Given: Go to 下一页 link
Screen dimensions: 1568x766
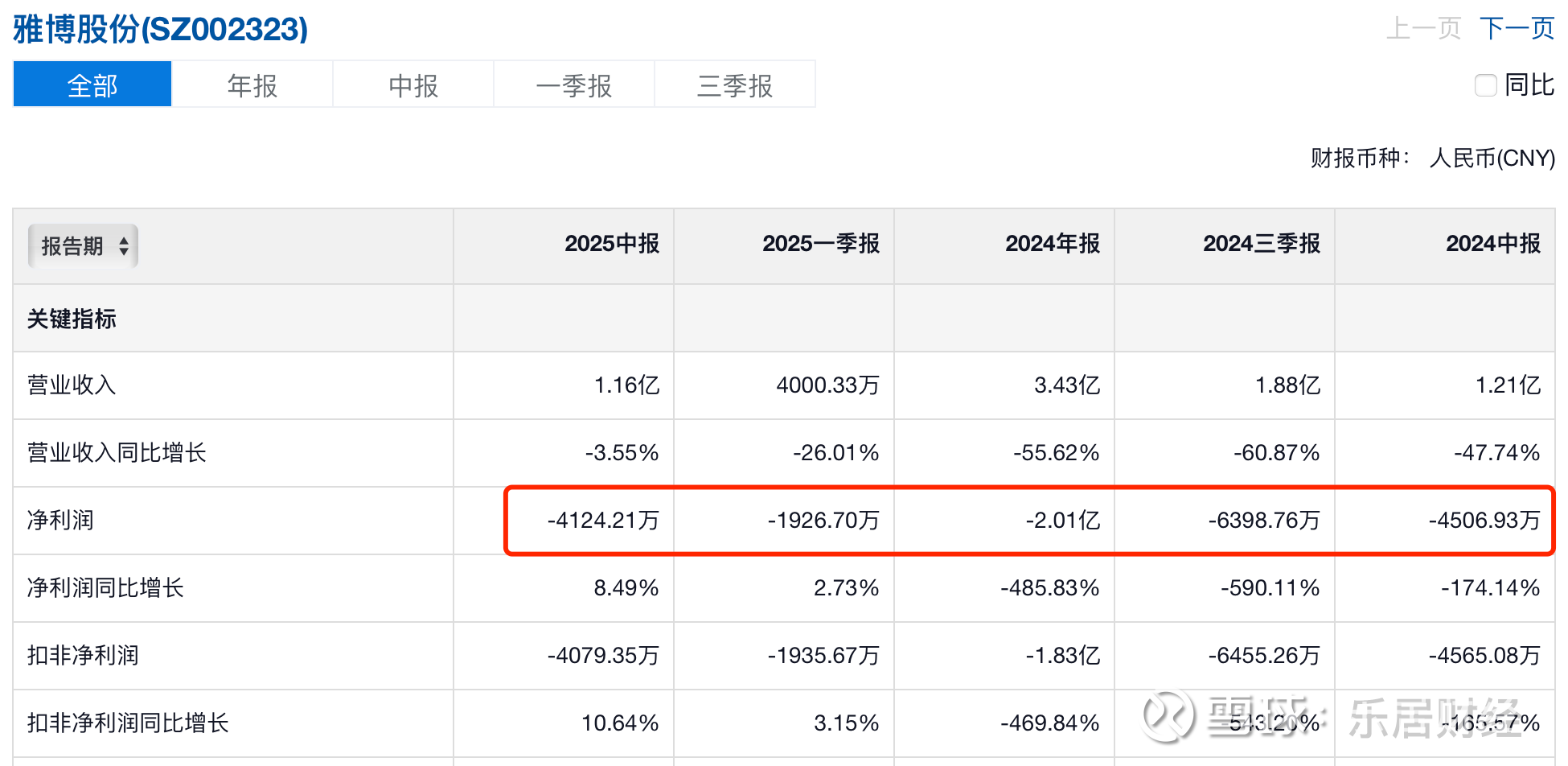Looking at the screenshot, I should click(x=1517, y=28).
